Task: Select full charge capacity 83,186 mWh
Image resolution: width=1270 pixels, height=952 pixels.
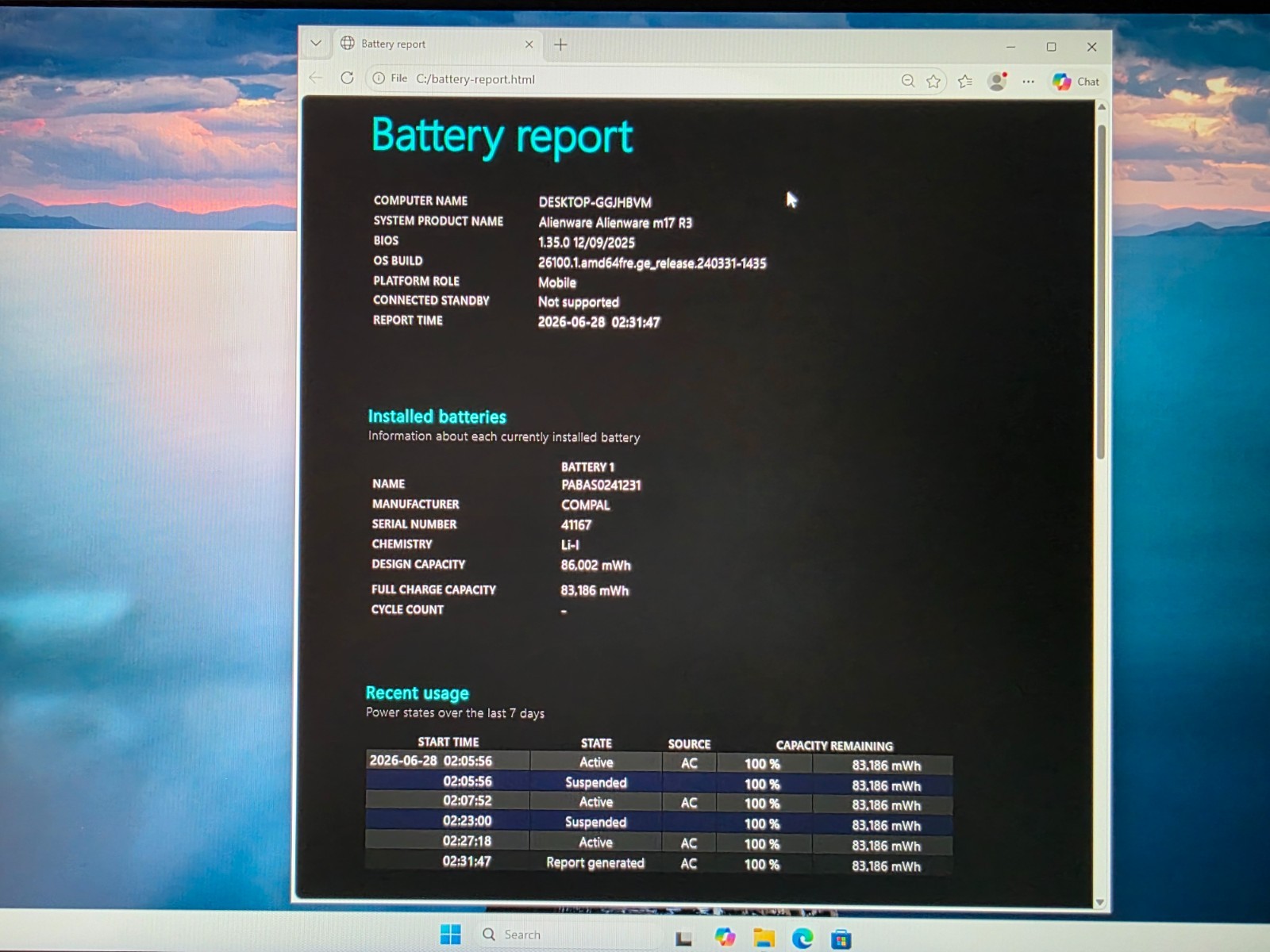Action: tap(595, 591)
